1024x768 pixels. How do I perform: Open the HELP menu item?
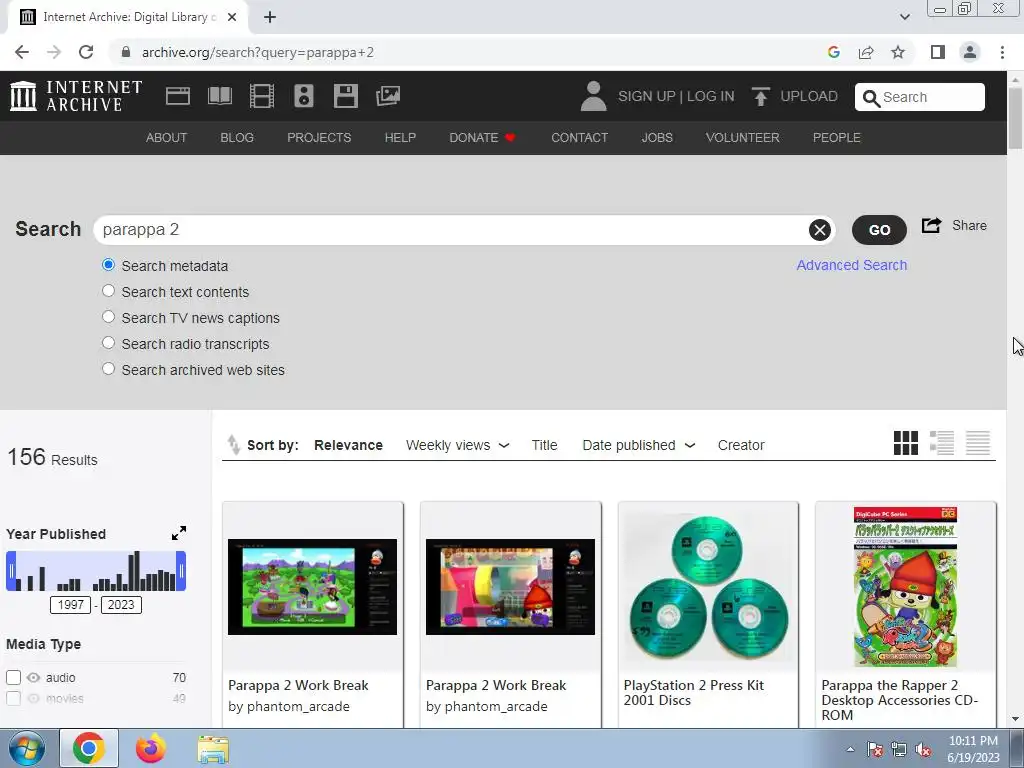400,138
